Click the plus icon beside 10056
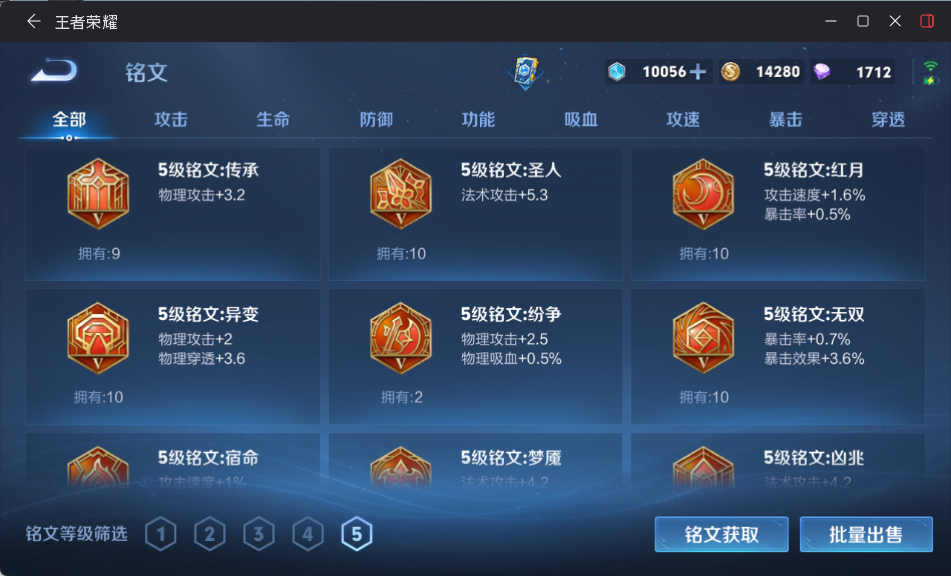The image size is (951, 576). pos(697,72)
